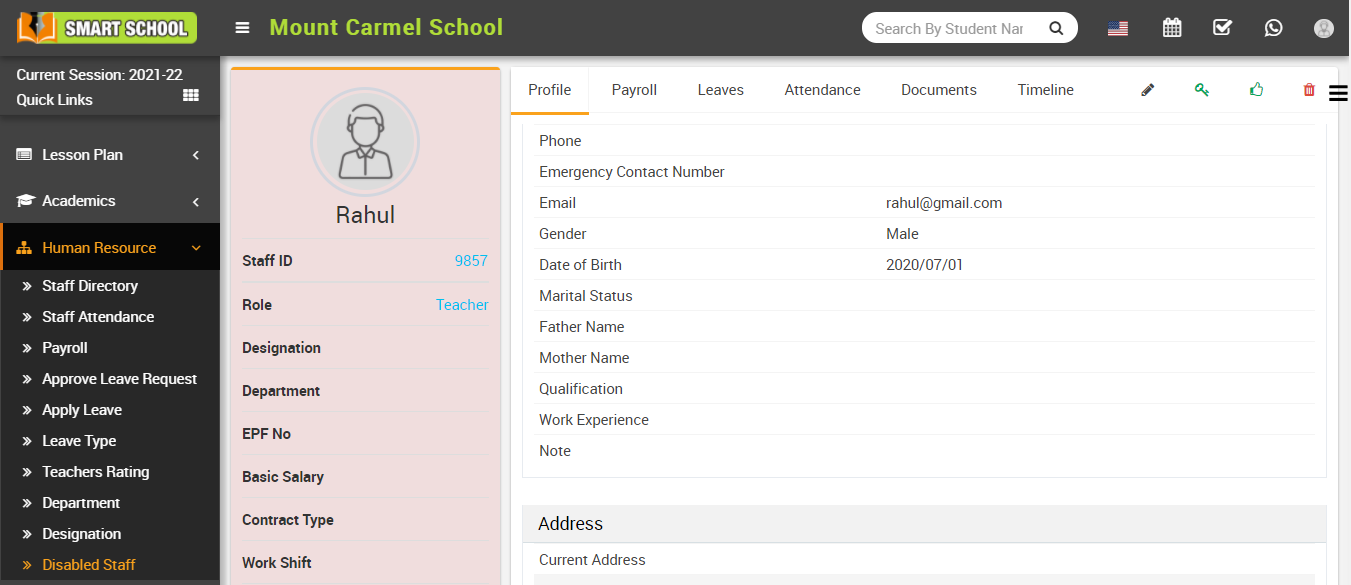Expand the Lesson Plan sidebar section
The image size is (1351, 585).
[82, 154]
